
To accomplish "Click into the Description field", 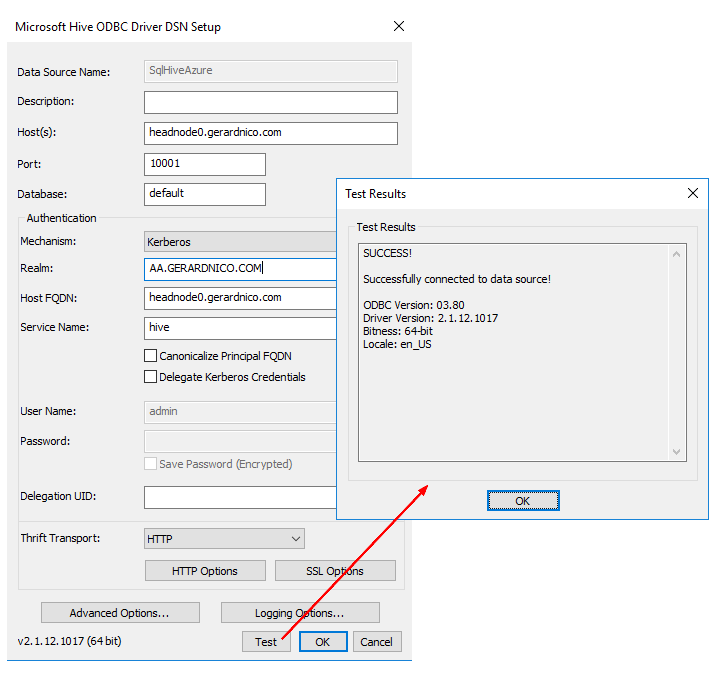I will click(x=270, y=102).
